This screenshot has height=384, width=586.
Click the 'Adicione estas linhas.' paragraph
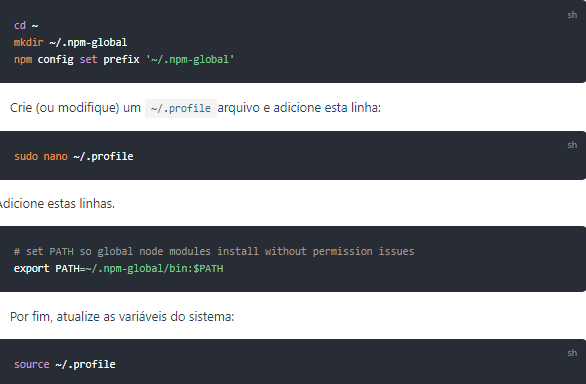(x=57, y=203)
